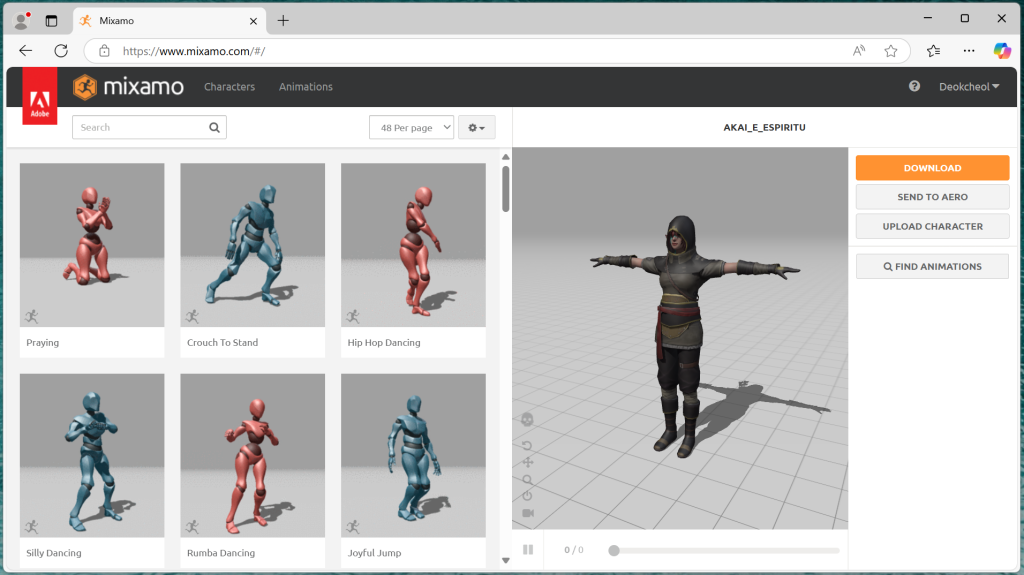This screenshot has width=1024, height=575.
Task: Click the Adobe logo icon
Action: point(40,96)
